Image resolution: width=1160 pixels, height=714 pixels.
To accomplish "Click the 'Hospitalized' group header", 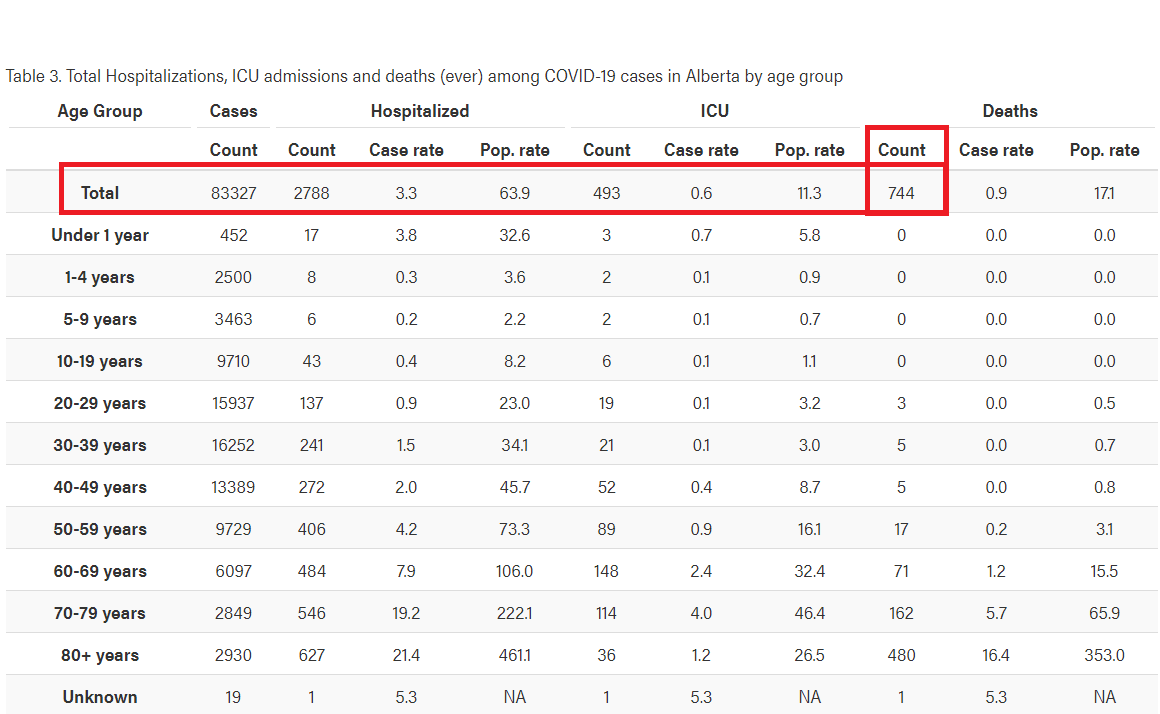I will (420, 111).
